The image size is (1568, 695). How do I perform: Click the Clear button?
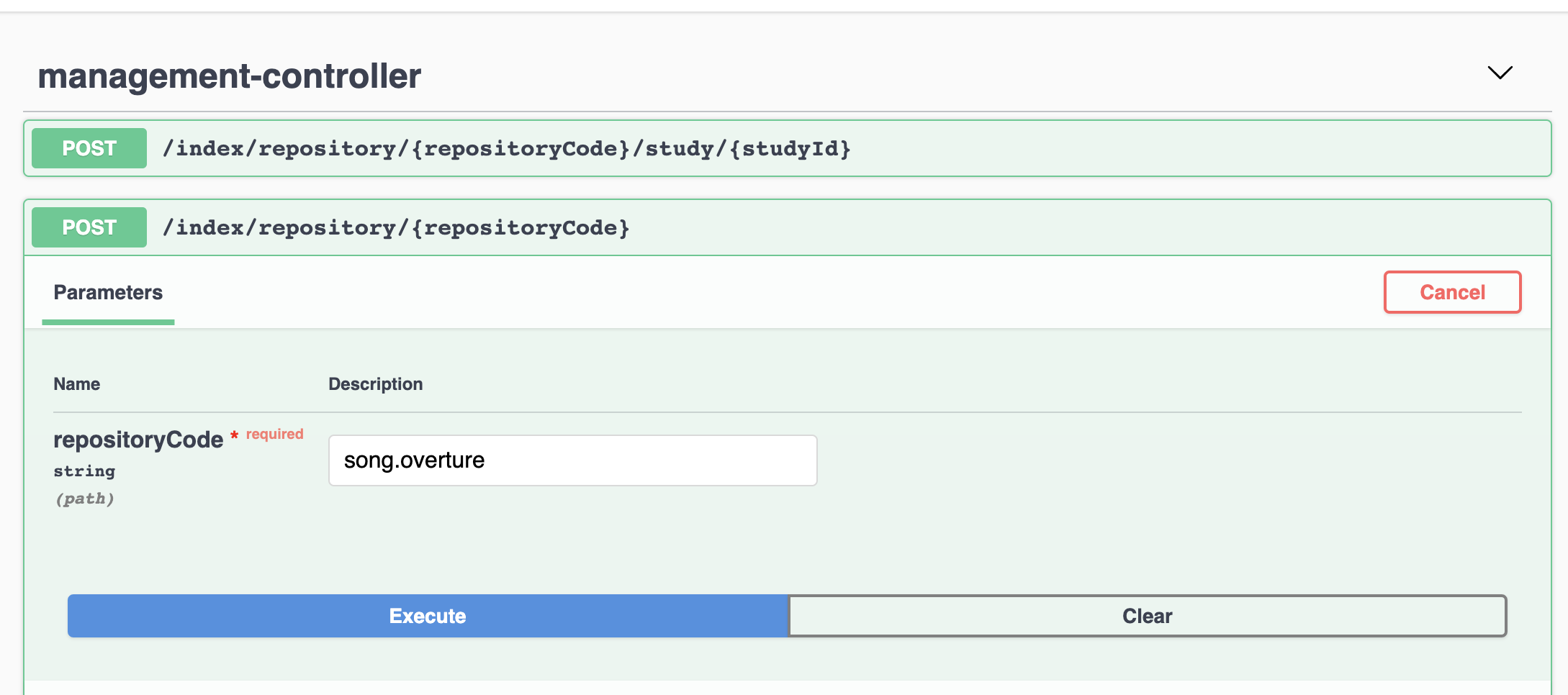[x=1146, y=615]
